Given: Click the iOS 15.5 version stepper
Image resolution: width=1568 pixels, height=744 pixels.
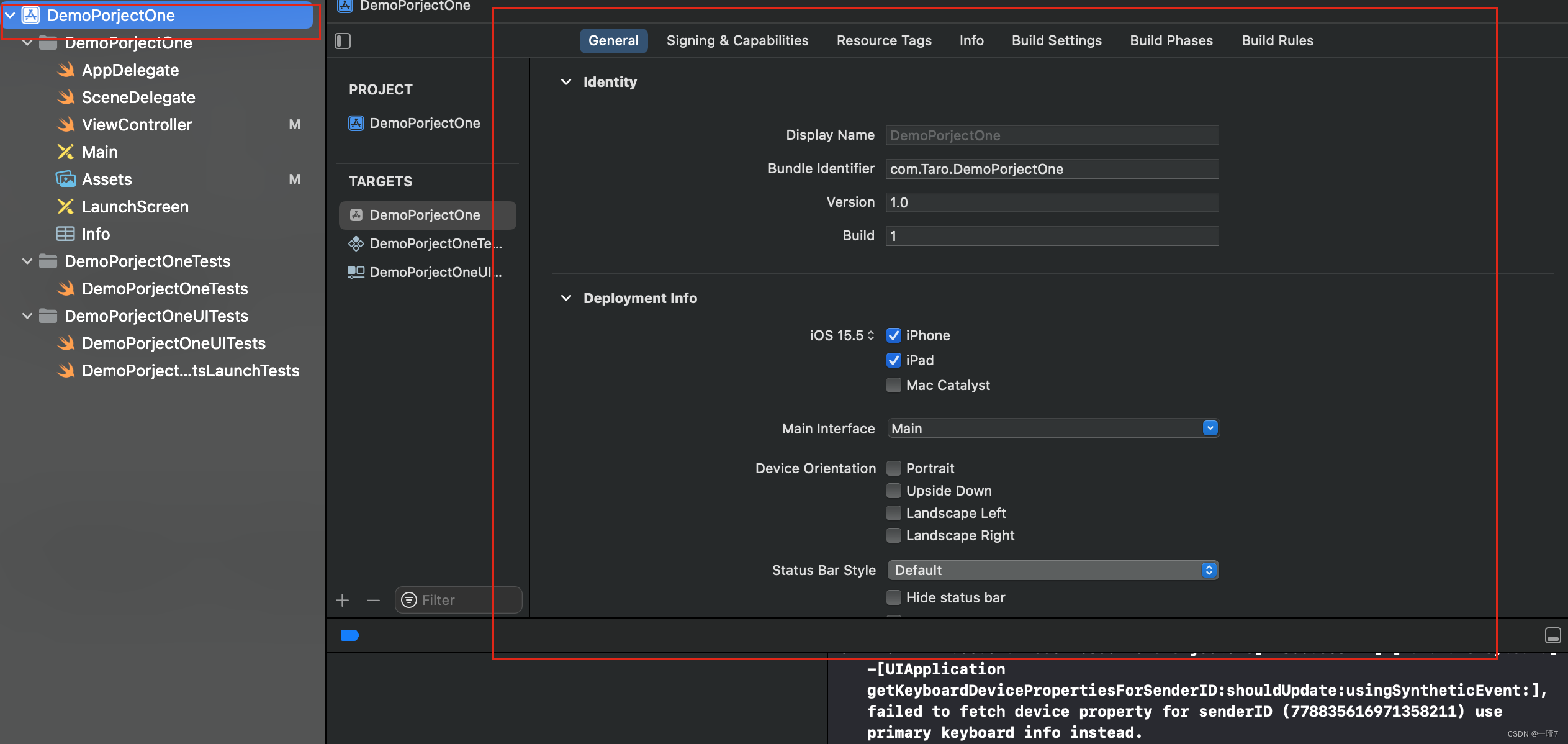Looking at the screenshot, I should [871, 335].
